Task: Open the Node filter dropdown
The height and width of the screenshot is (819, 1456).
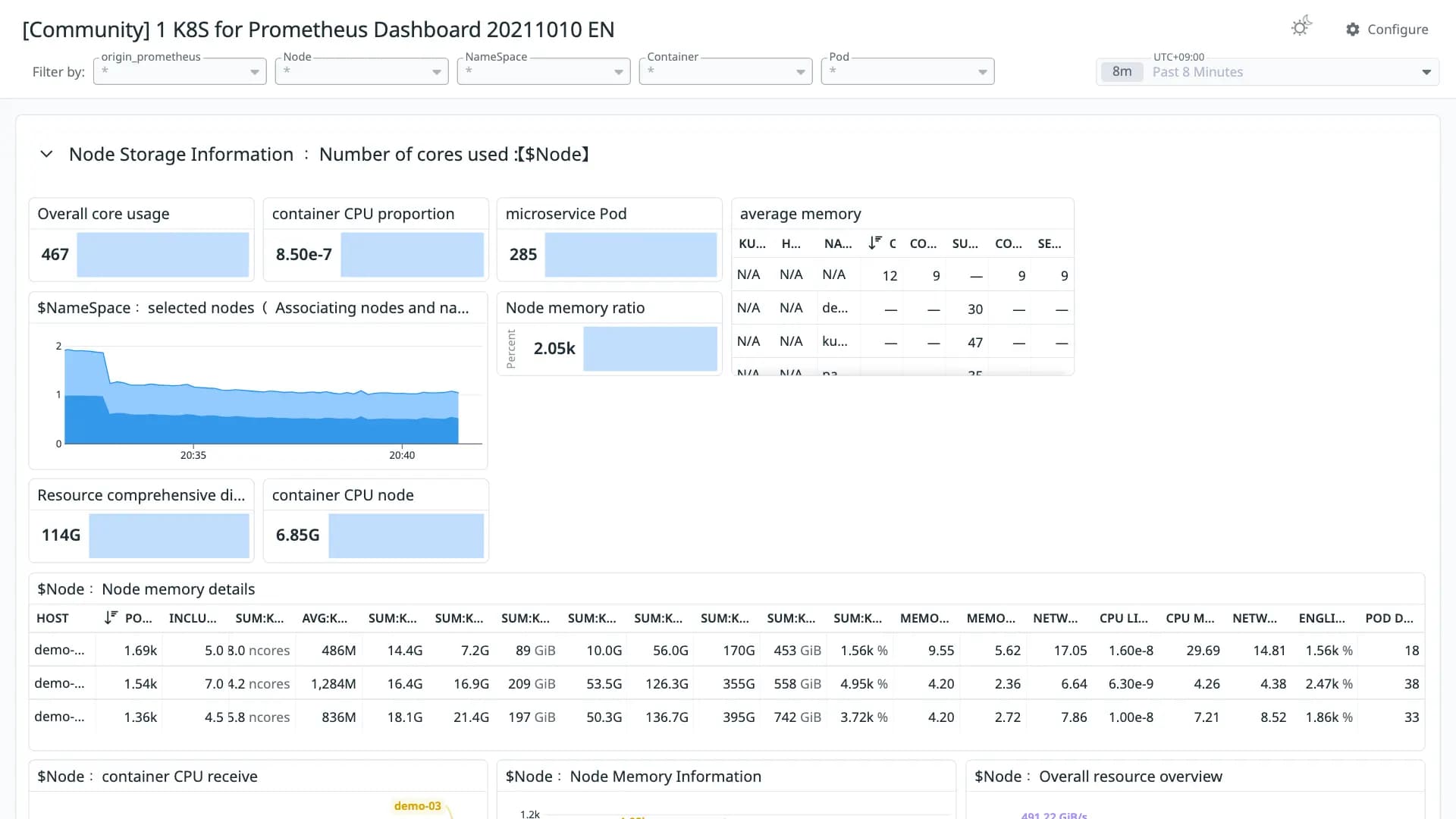Action: coord(362,71)
